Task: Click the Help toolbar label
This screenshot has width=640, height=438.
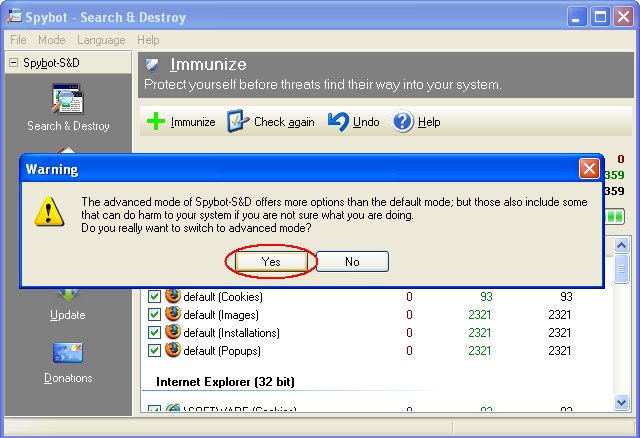Action: (429, 122)
